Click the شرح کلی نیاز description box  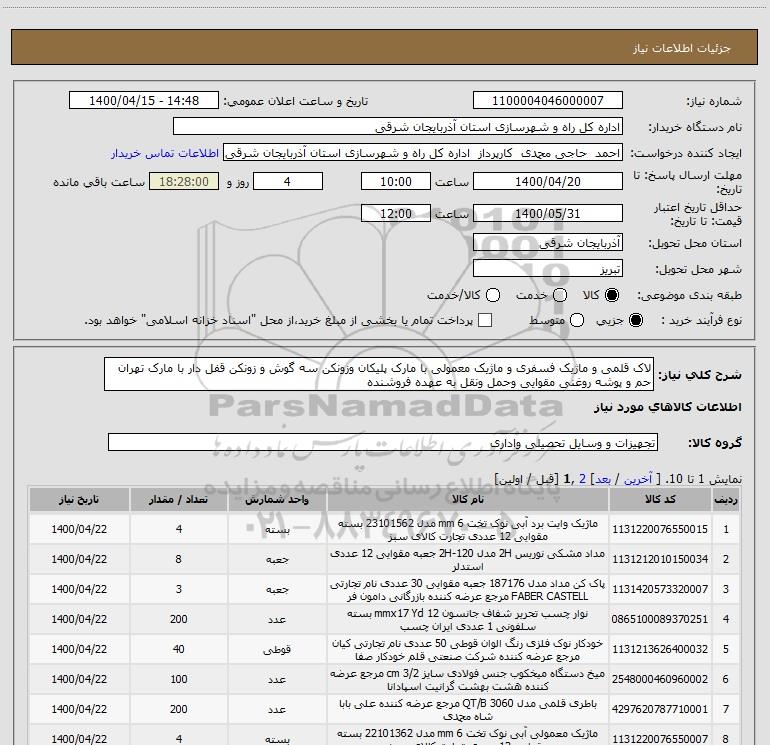click(x=379, y=375)
